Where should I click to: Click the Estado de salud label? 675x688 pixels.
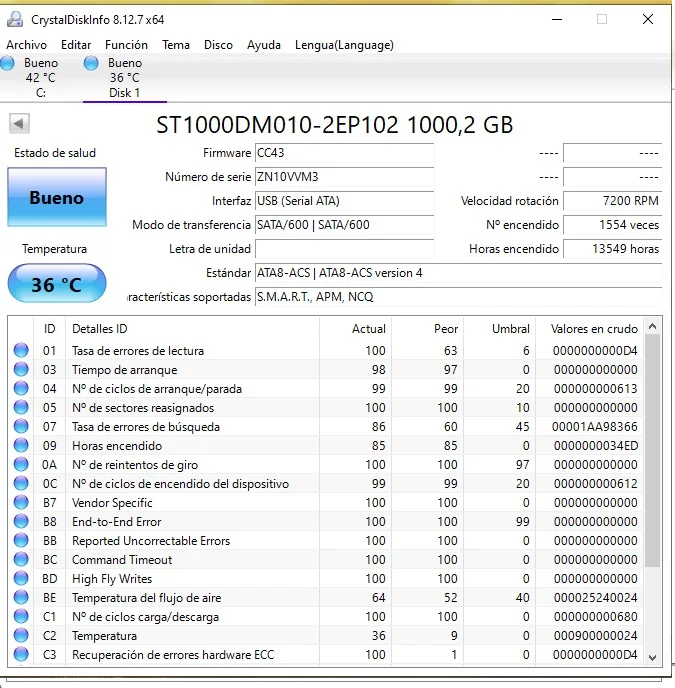click(55, 153)
